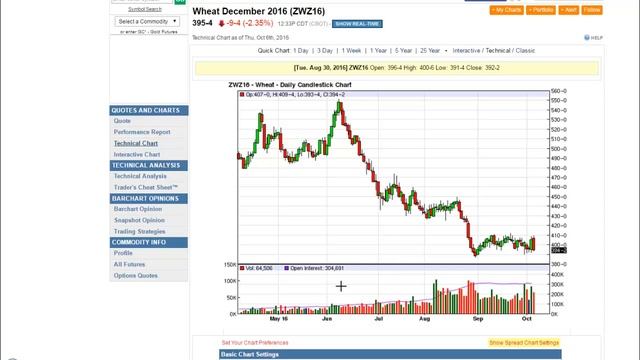This screenshot has height=360, width=640.
Task: Click the + Alert button
Action: pos(569,10)
